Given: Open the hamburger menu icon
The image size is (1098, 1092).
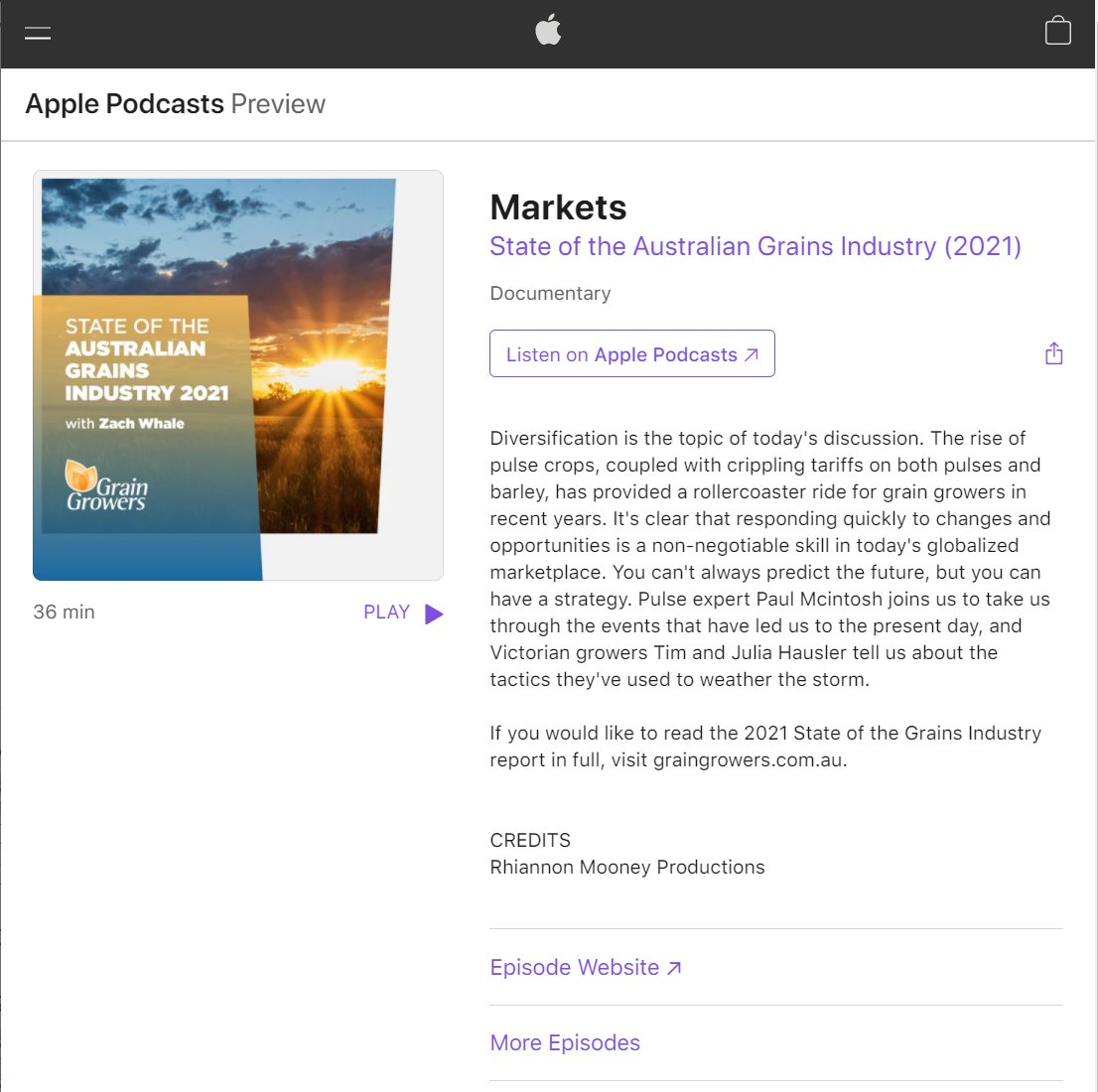Looking at the screenshot, I should click(38, 33).
